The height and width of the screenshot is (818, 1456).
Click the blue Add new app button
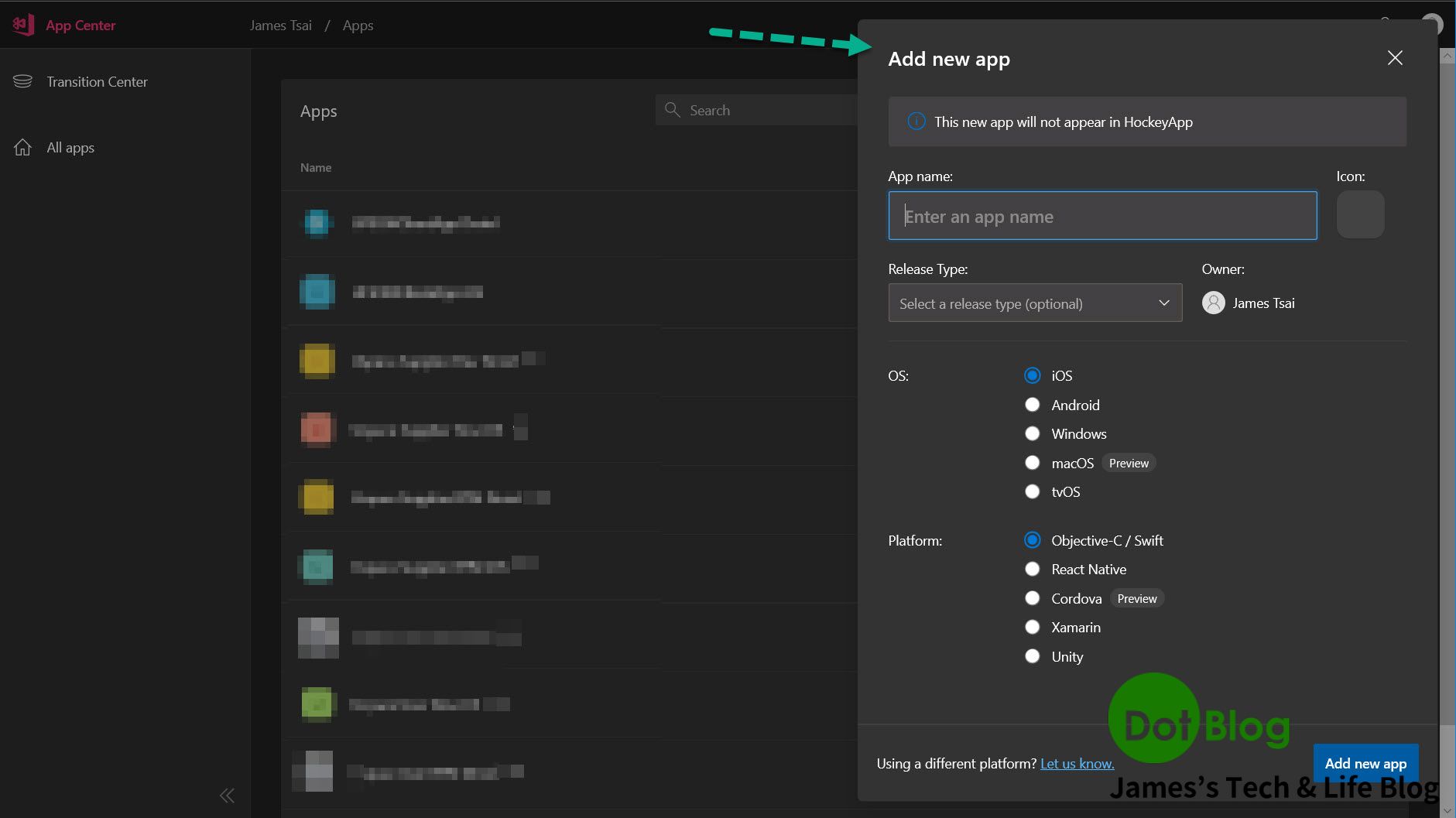pos(1365,763)
